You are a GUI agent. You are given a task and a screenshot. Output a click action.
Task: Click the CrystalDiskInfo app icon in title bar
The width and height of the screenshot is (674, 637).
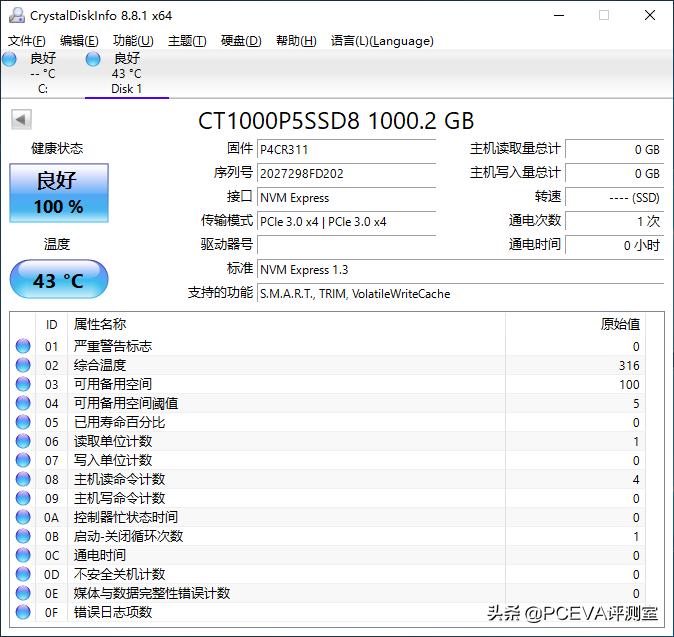(x=17, y=15)
